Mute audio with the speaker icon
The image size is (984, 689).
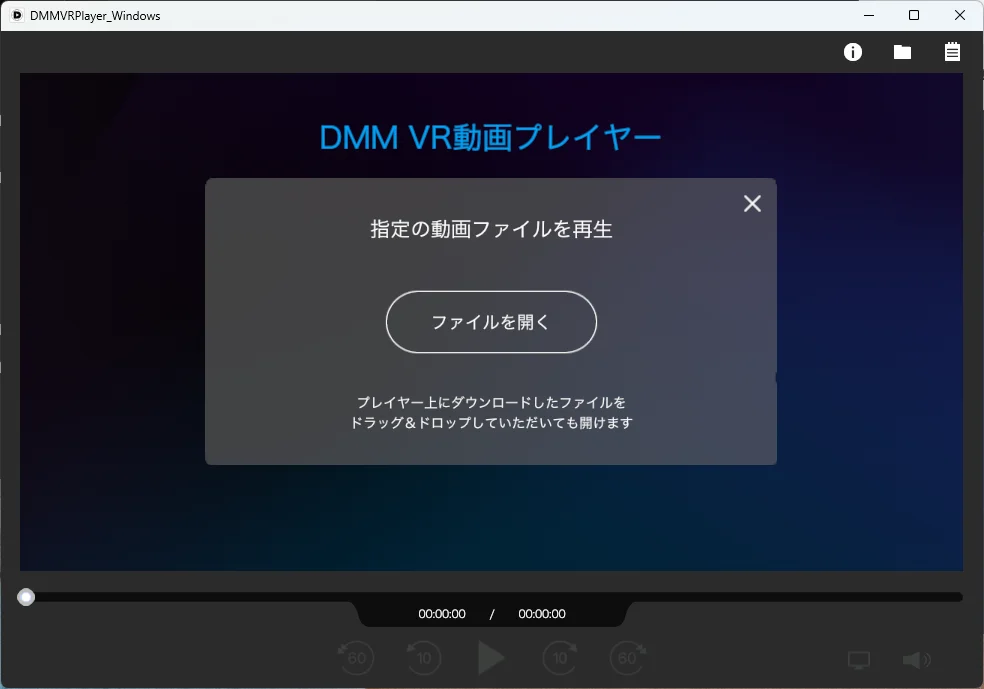[x=916, y=660]
